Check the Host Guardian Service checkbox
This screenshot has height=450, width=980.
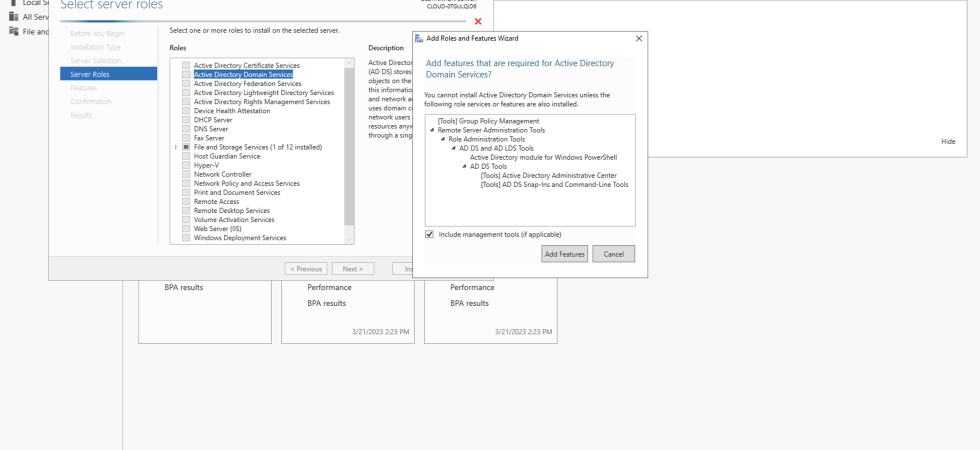click(x=186, y=156)
